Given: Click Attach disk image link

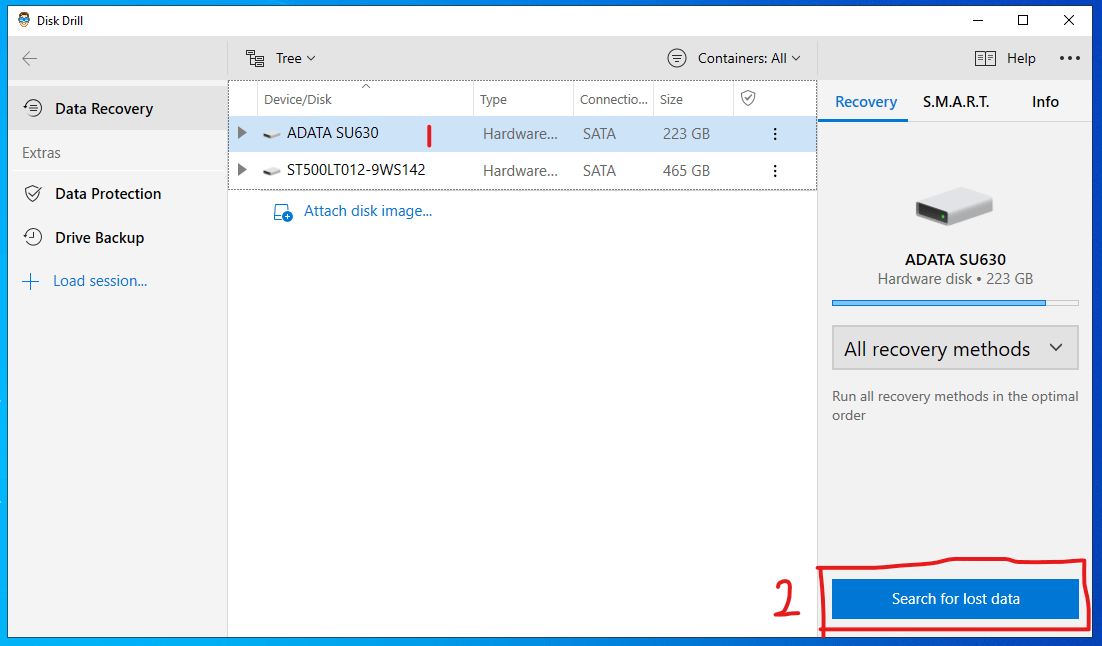Looking at the screenshot, I should (368, 211).
